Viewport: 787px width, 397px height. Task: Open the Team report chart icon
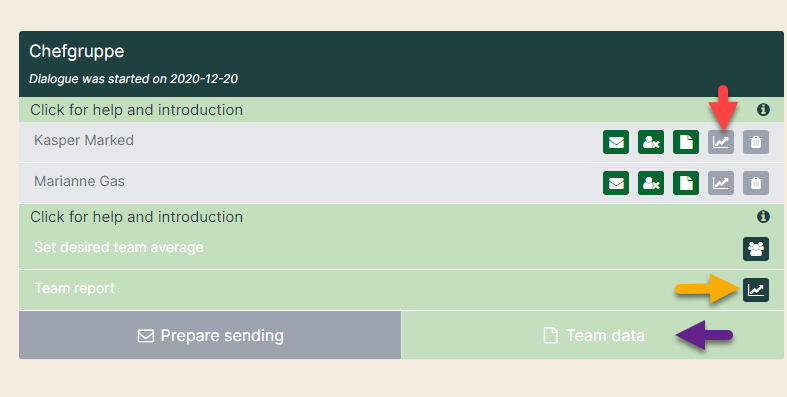pyautogui.click(x=756, y=290)
